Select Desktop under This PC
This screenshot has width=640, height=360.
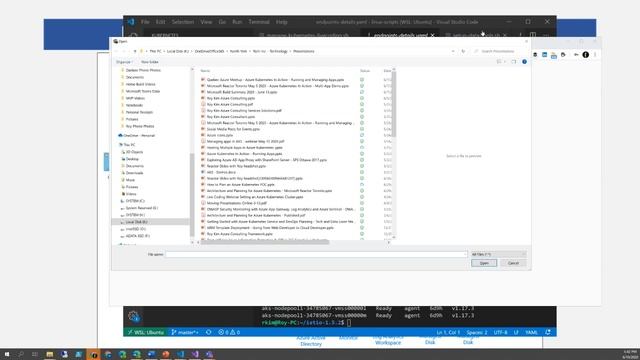132,159
